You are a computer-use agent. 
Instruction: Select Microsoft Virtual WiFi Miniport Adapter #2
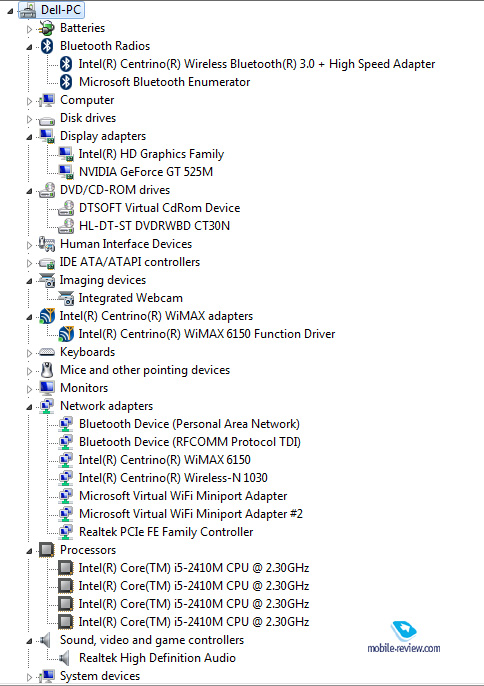191,514
